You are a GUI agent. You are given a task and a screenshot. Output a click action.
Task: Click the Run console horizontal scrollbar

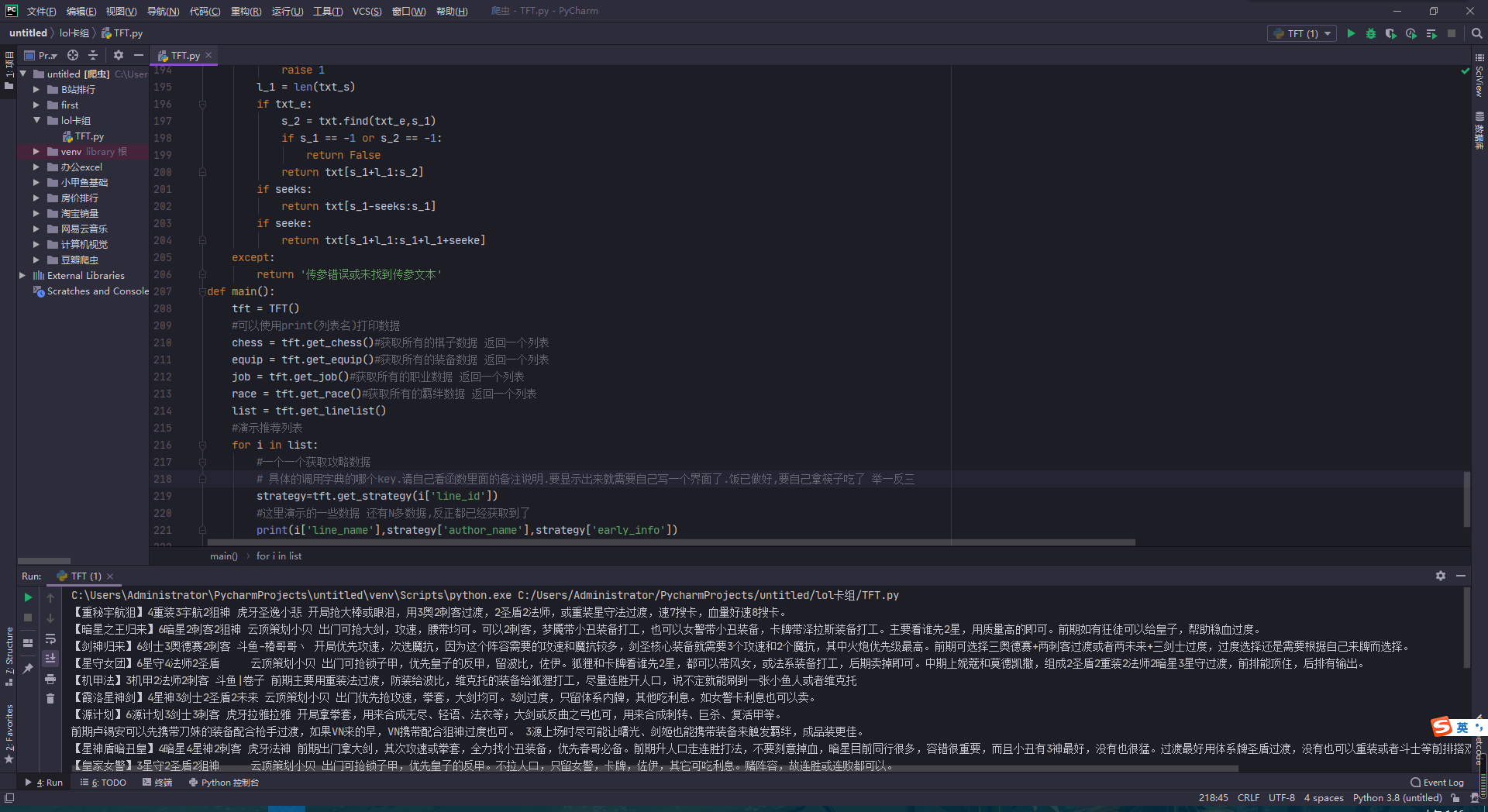pyautogui.click(x=655, y=769)
